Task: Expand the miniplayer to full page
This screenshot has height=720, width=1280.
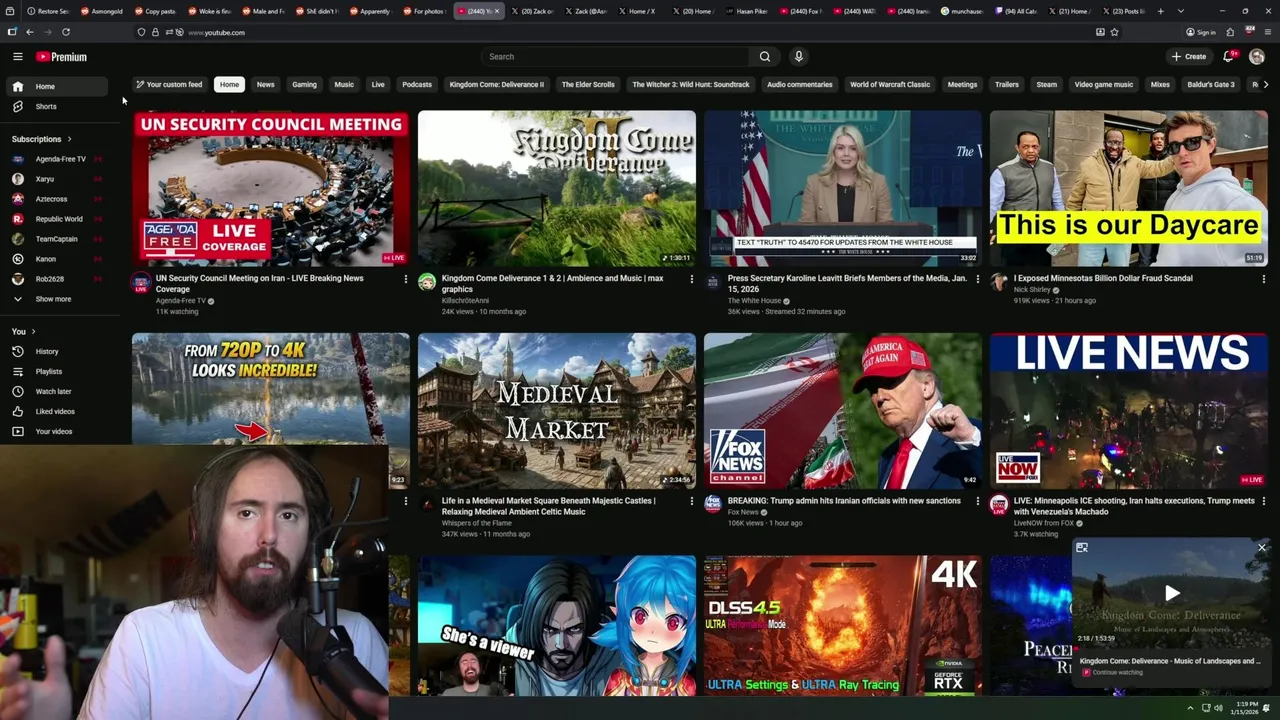Action: (1081, 547)
